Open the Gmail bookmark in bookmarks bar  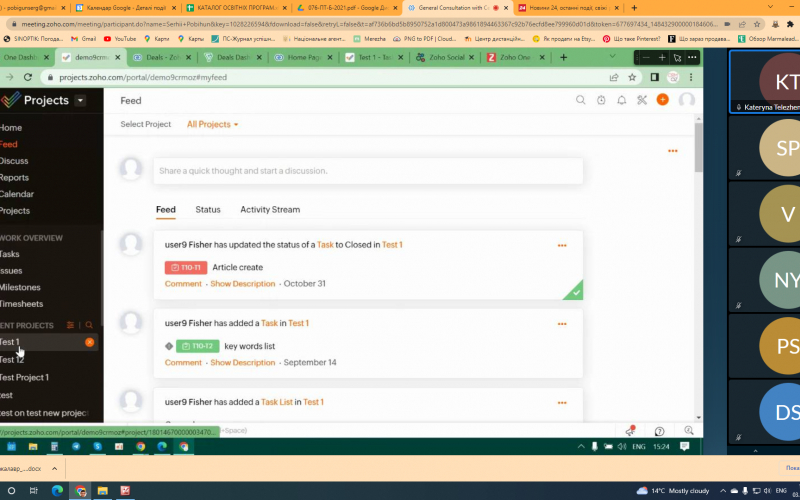pos(83,38)
